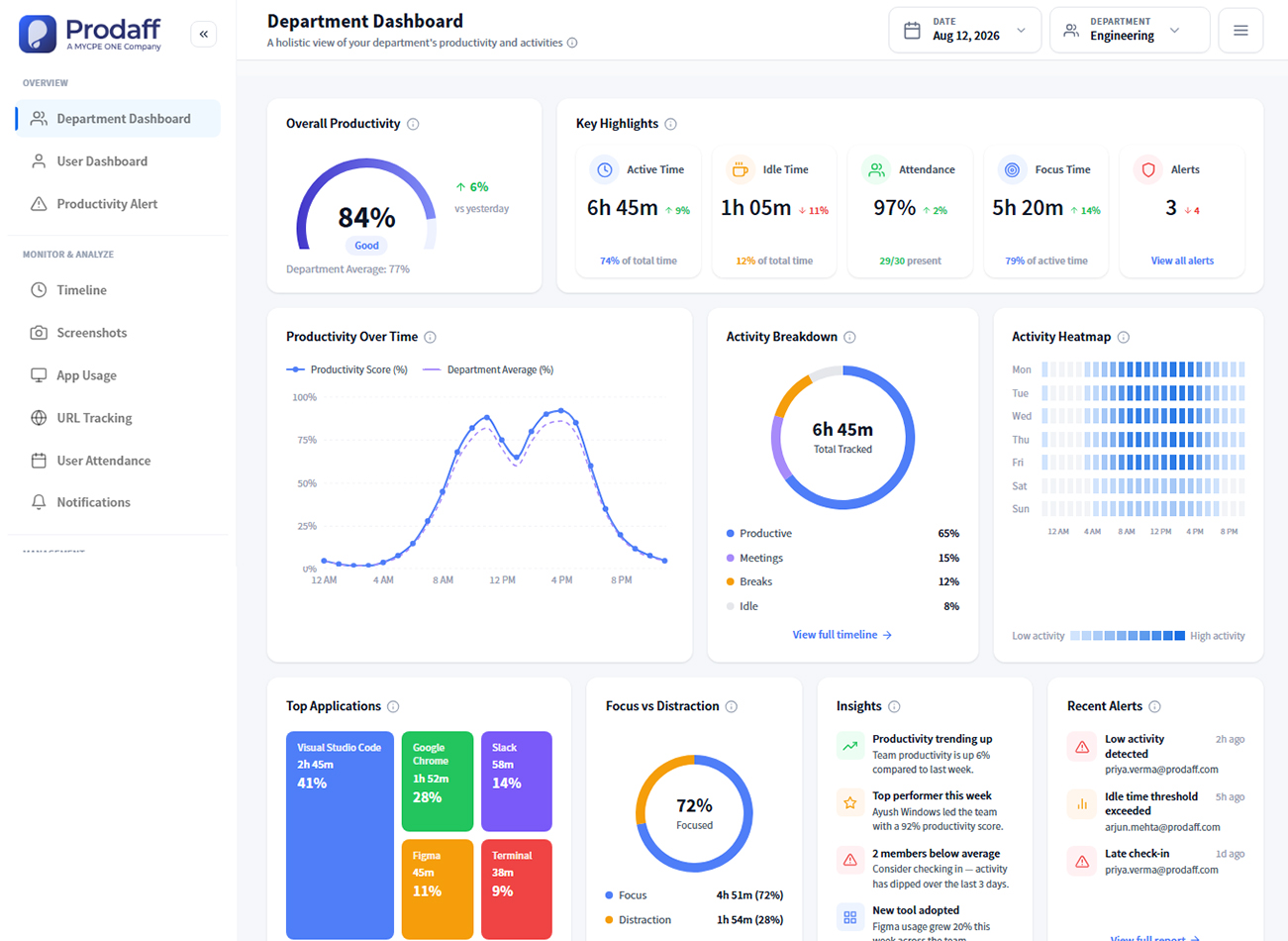1288x941 pixels.
Task: Click the Focus legend entry
Action: tap(694, 895)
